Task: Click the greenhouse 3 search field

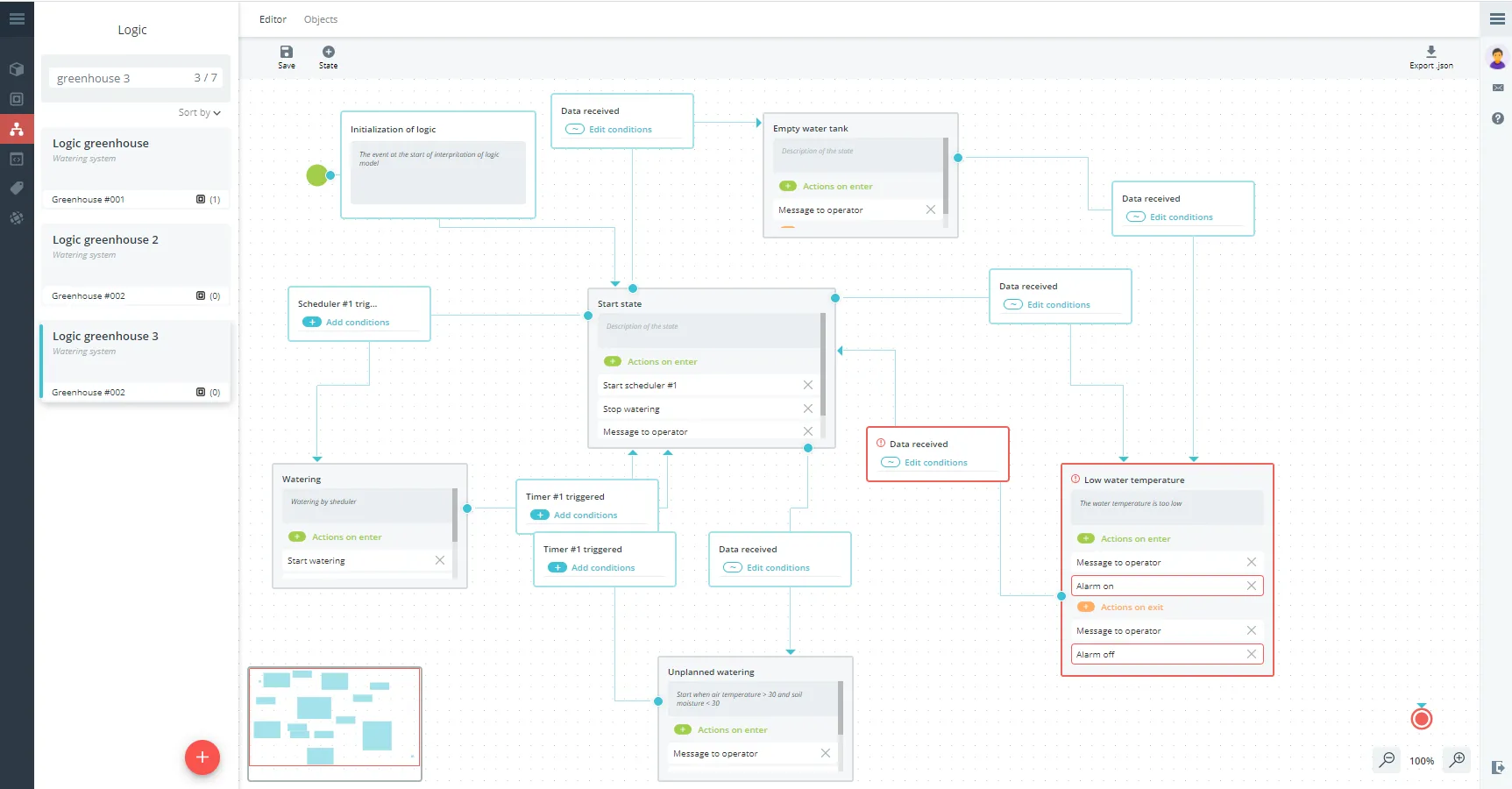Action: (x=136, y=78)
